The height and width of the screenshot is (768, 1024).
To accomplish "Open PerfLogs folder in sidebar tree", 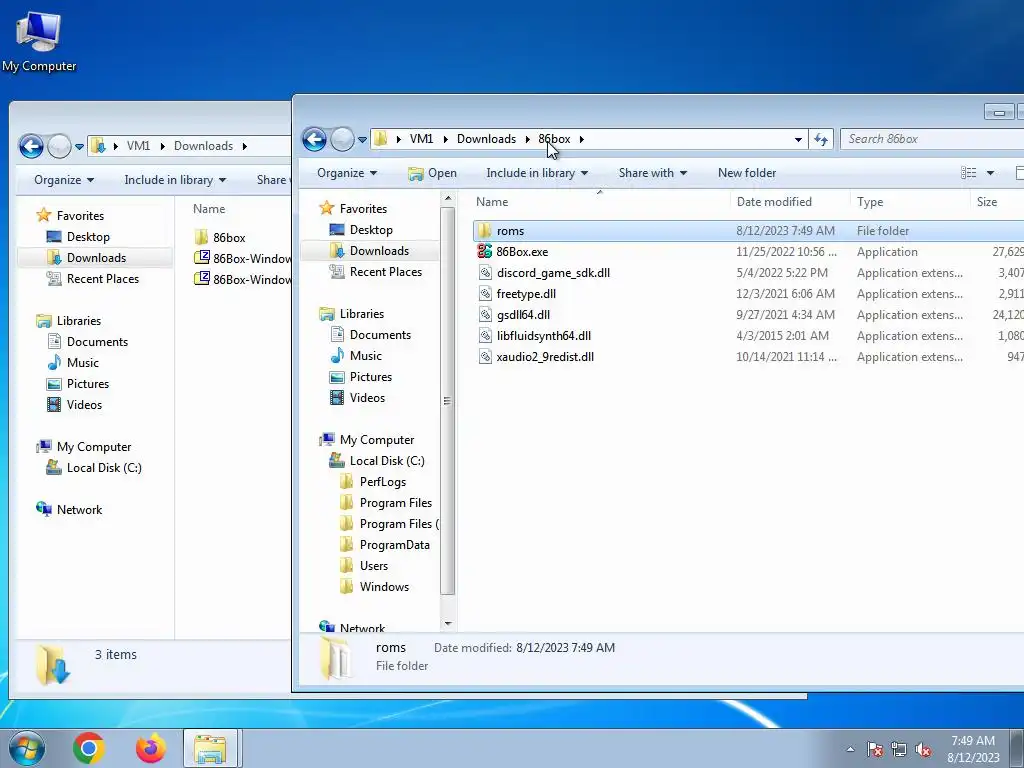I will [382, 482].
